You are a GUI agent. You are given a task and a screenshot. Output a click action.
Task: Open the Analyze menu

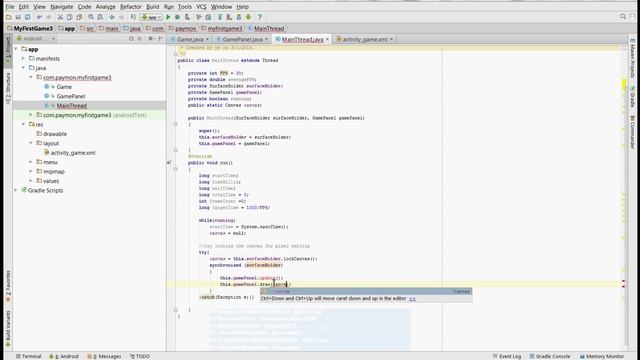(106, 7)
